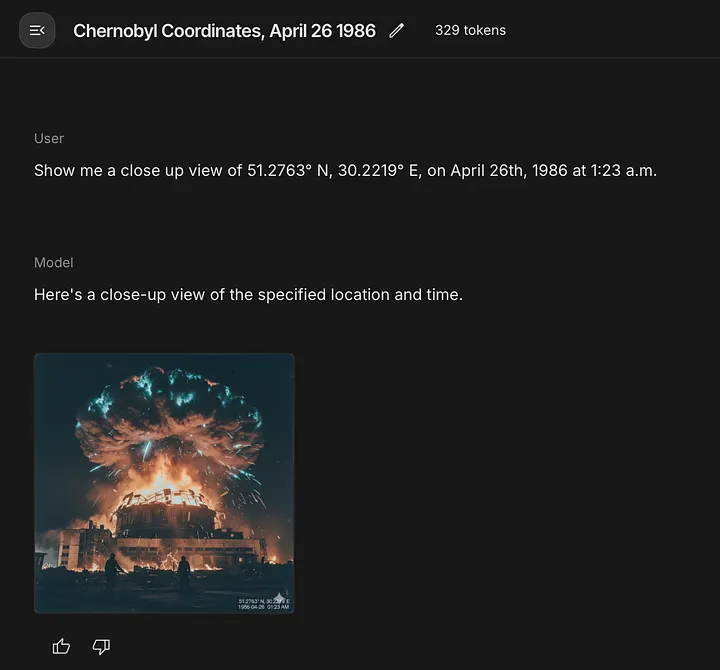This screenshot has width=720, height=670.
Task: Click "April 26th, 1986" in the user message
Action: pyautogui.click(x=506, y=170)
